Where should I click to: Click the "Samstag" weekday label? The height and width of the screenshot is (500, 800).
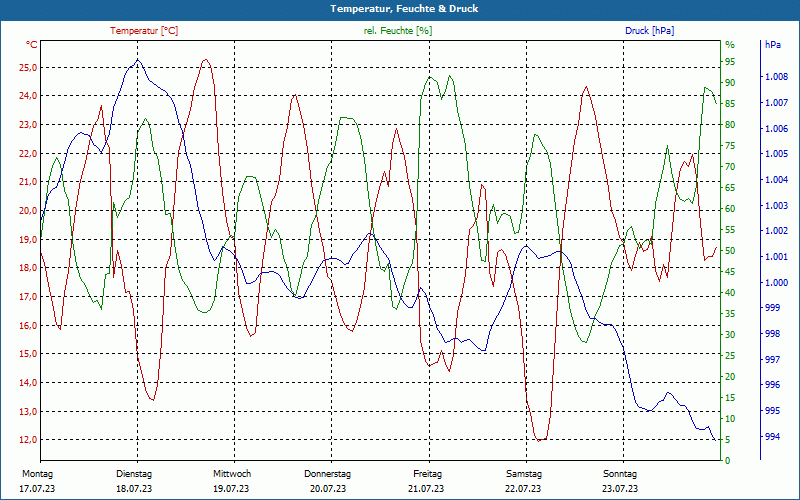524,474
